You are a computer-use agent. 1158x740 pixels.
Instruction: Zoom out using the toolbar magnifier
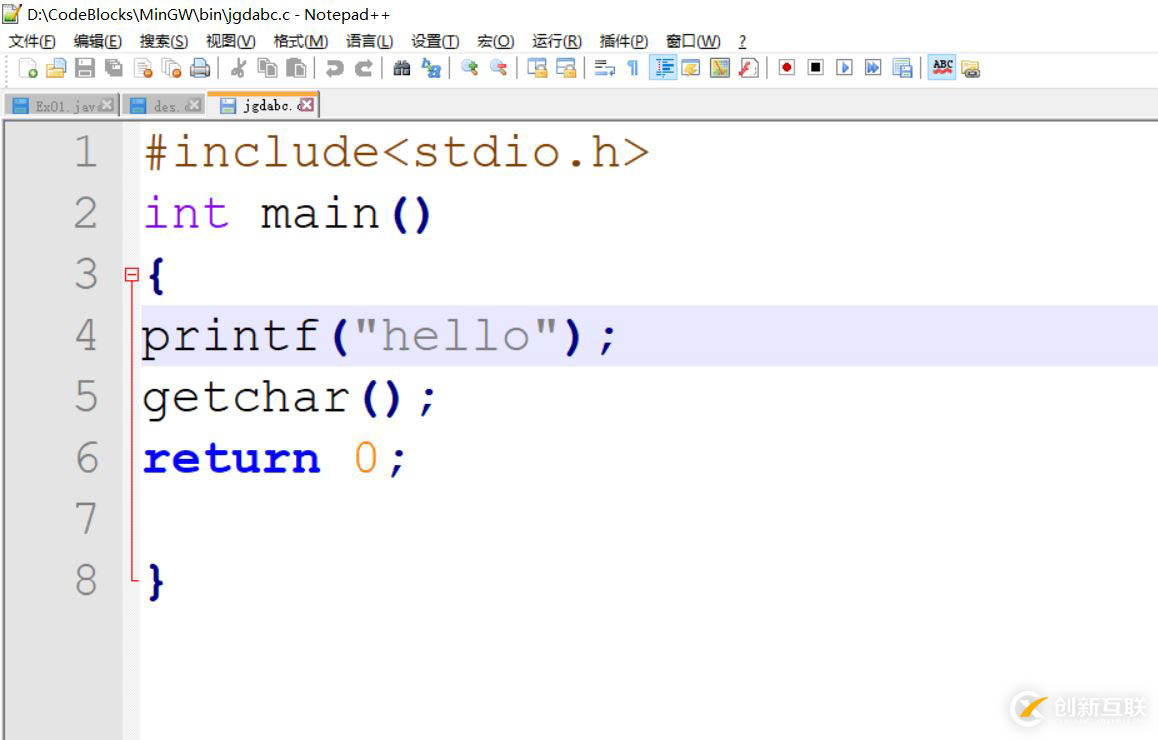point(499,69)
